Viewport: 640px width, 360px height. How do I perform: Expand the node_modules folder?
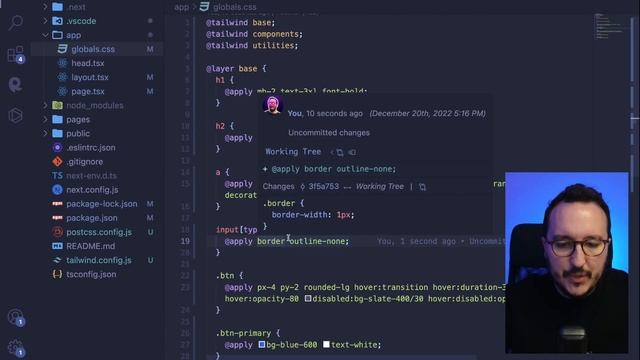click(45, 105)
